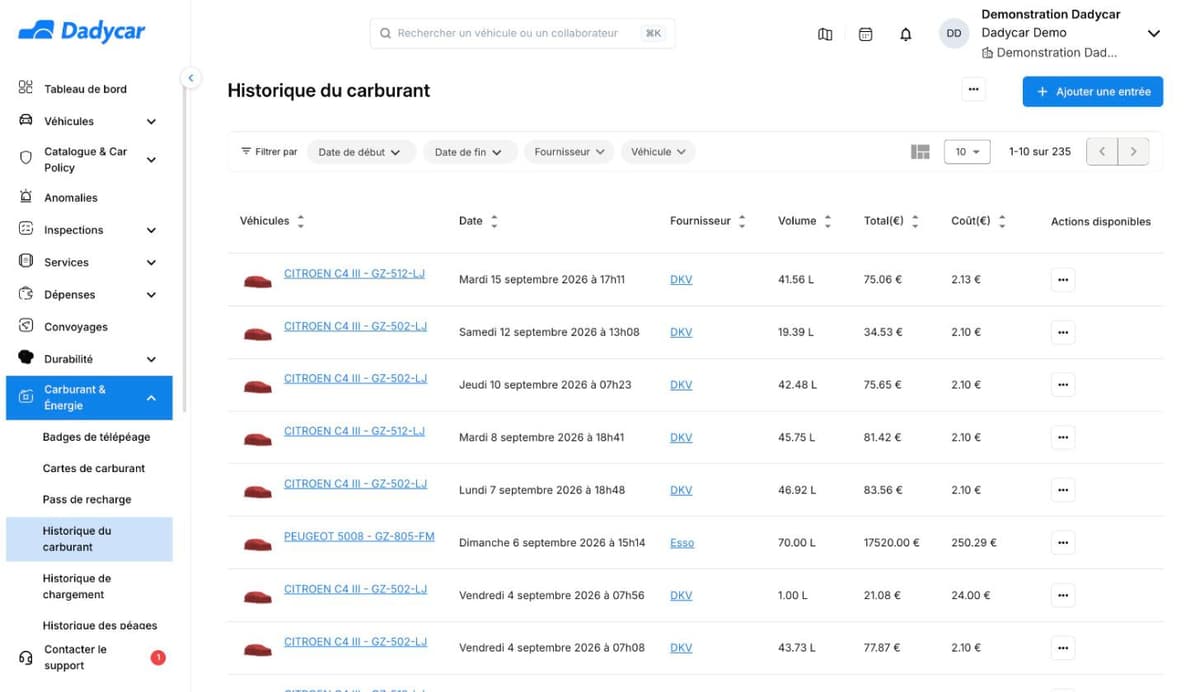Open the Véhicule filter dropdown
This screenshot has height=692, width=1200.
[658, 152]
